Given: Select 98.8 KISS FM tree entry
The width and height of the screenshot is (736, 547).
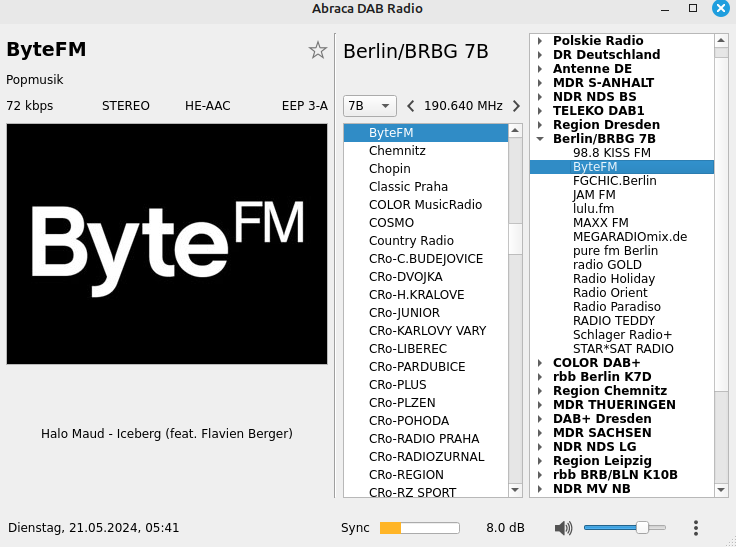Looking at the screenshot, I should pos(611,153).
